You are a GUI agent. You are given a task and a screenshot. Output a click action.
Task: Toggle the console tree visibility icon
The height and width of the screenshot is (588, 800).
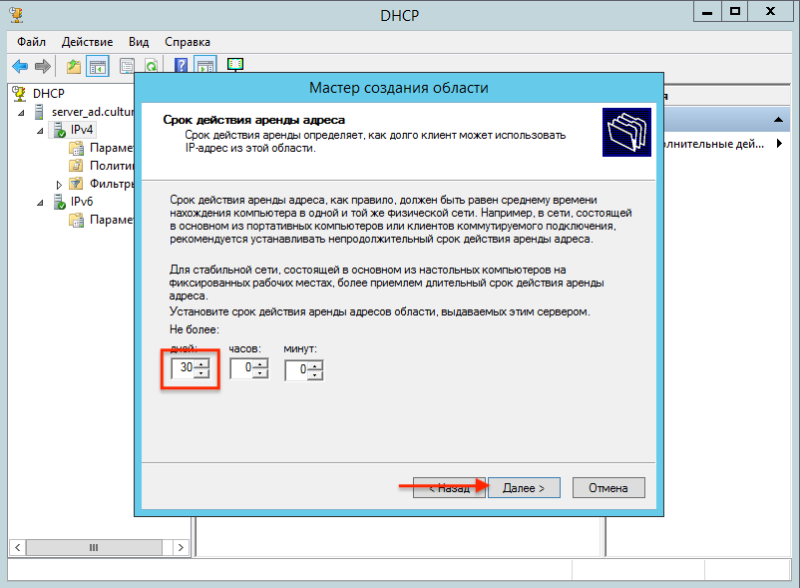pyautogui.click(x=95, y=66)
